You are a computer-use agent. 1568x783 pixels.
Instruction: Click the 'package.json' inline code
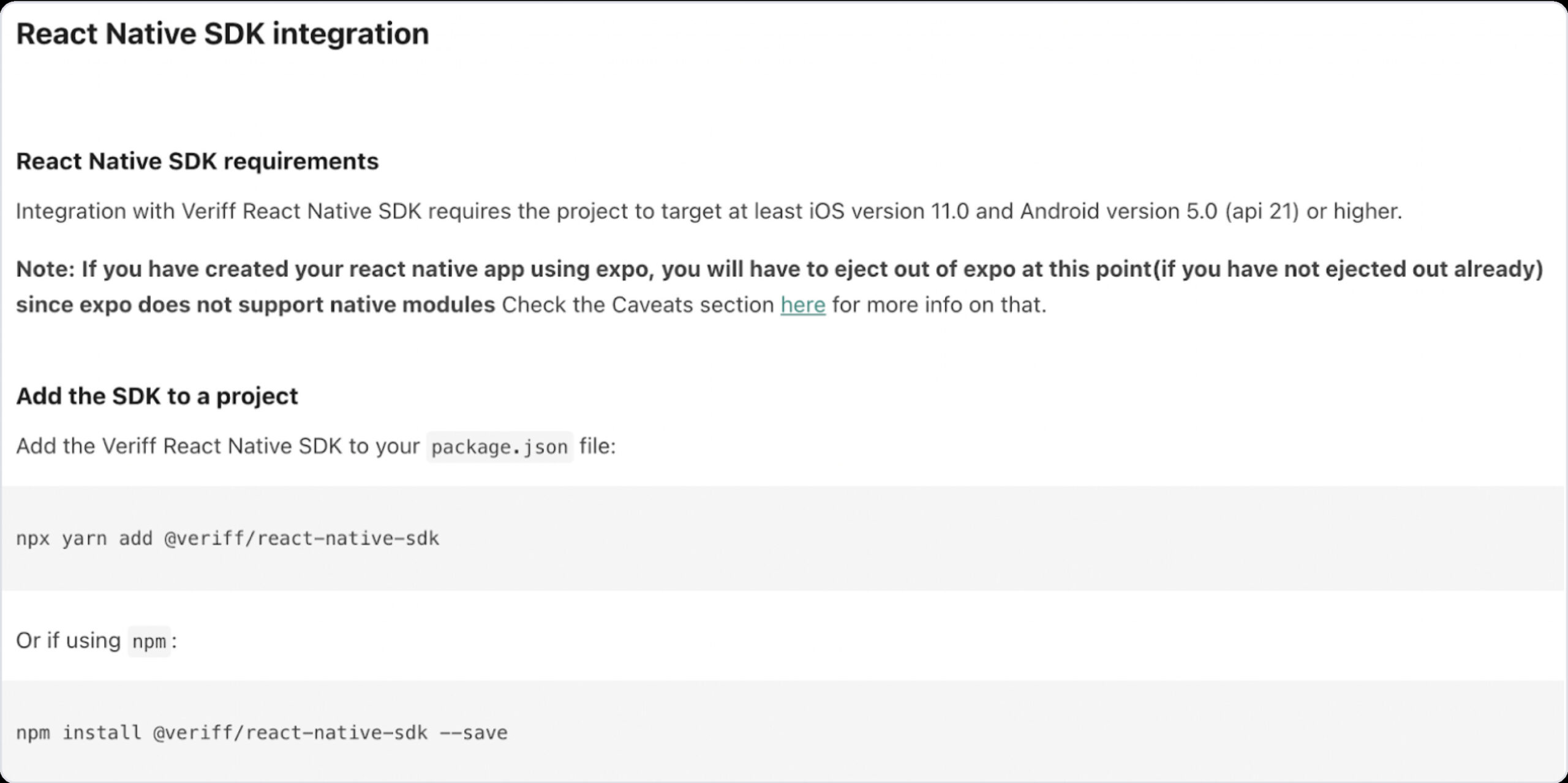point(499,447)
